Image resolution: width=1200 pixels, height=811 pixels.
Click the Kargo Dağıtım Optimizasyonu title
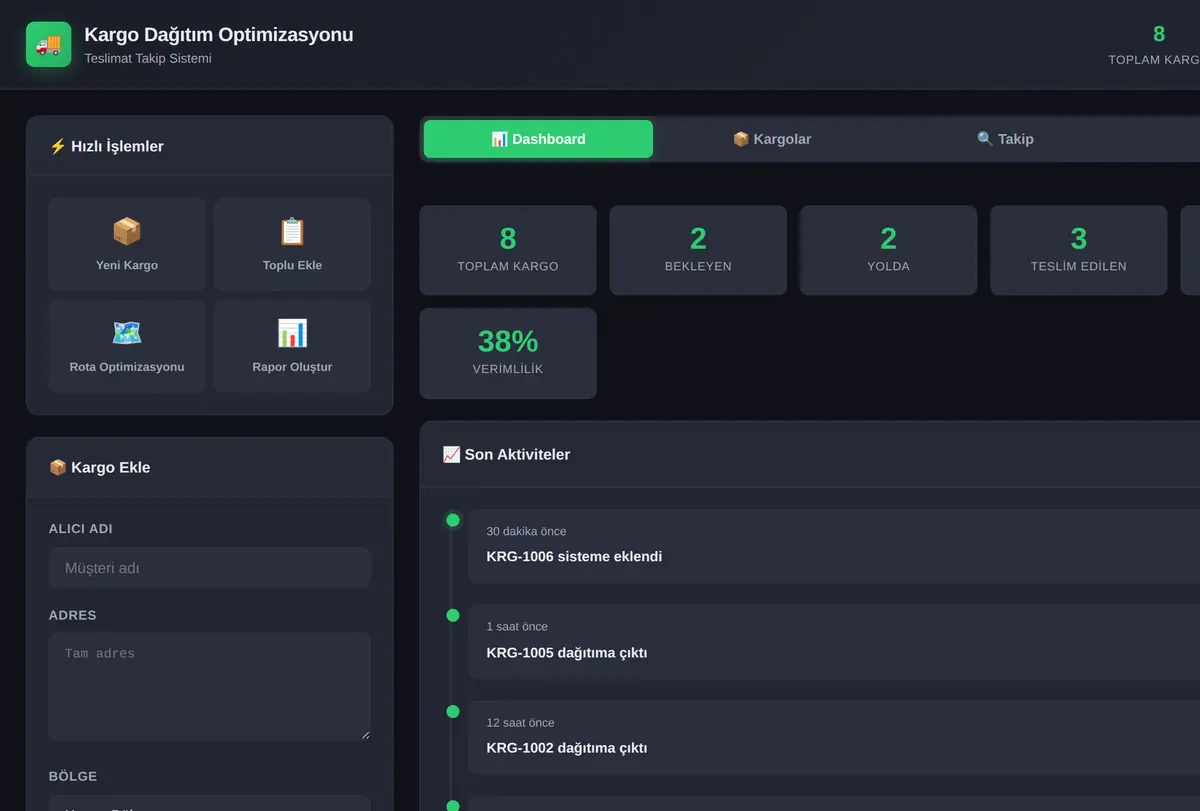[x=218, y=35]
